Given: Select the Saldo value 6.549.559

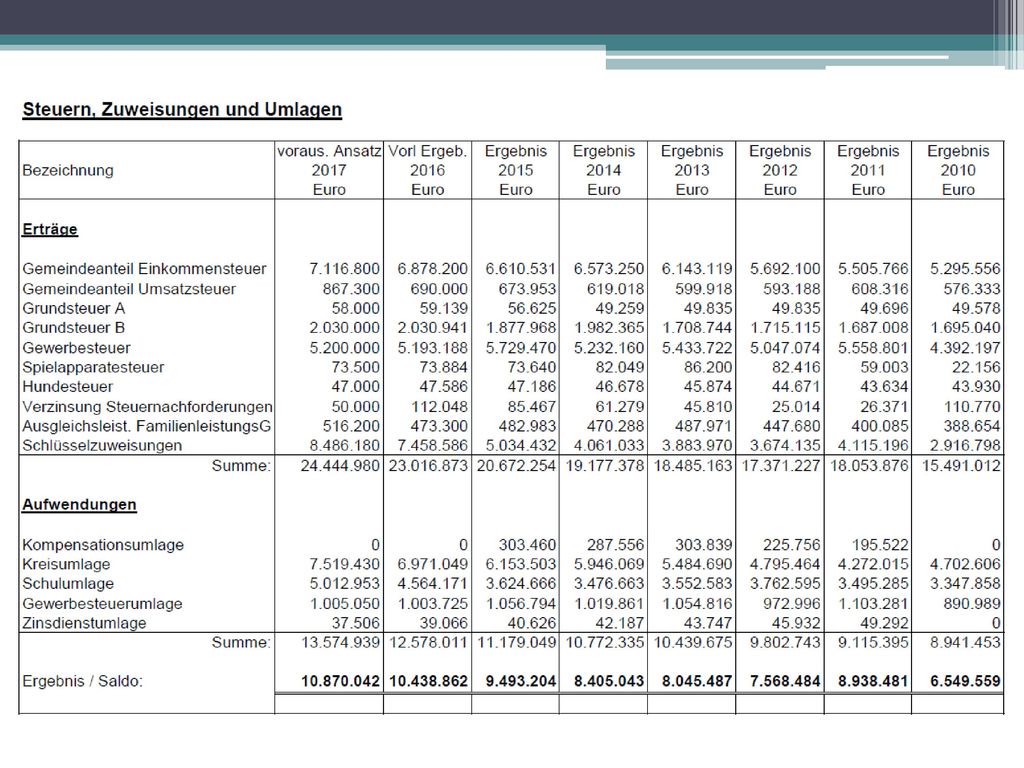Looking at the screenshot, I should (965, 681).
